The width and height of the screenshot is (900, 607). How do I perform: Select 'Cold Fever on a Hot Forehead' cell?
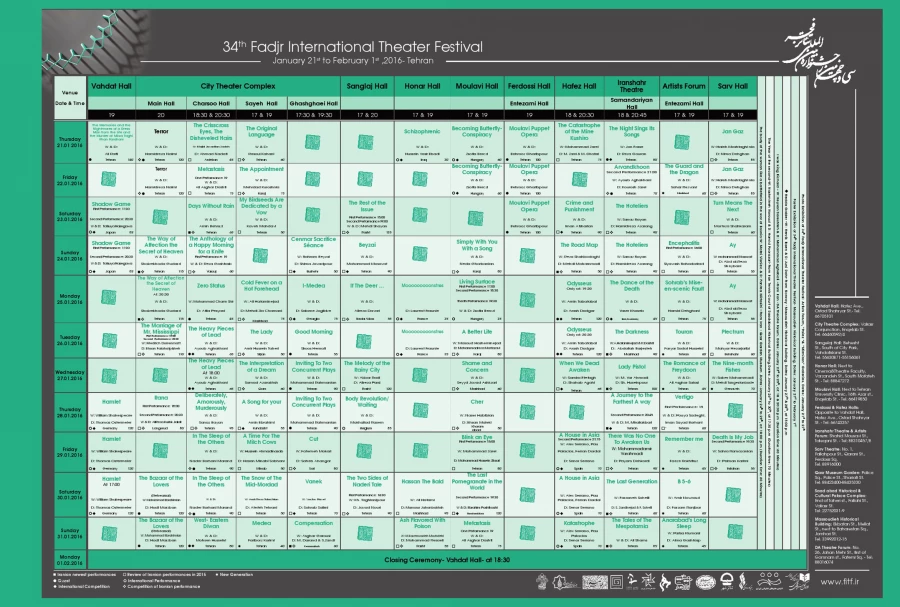tap(261, 299)
